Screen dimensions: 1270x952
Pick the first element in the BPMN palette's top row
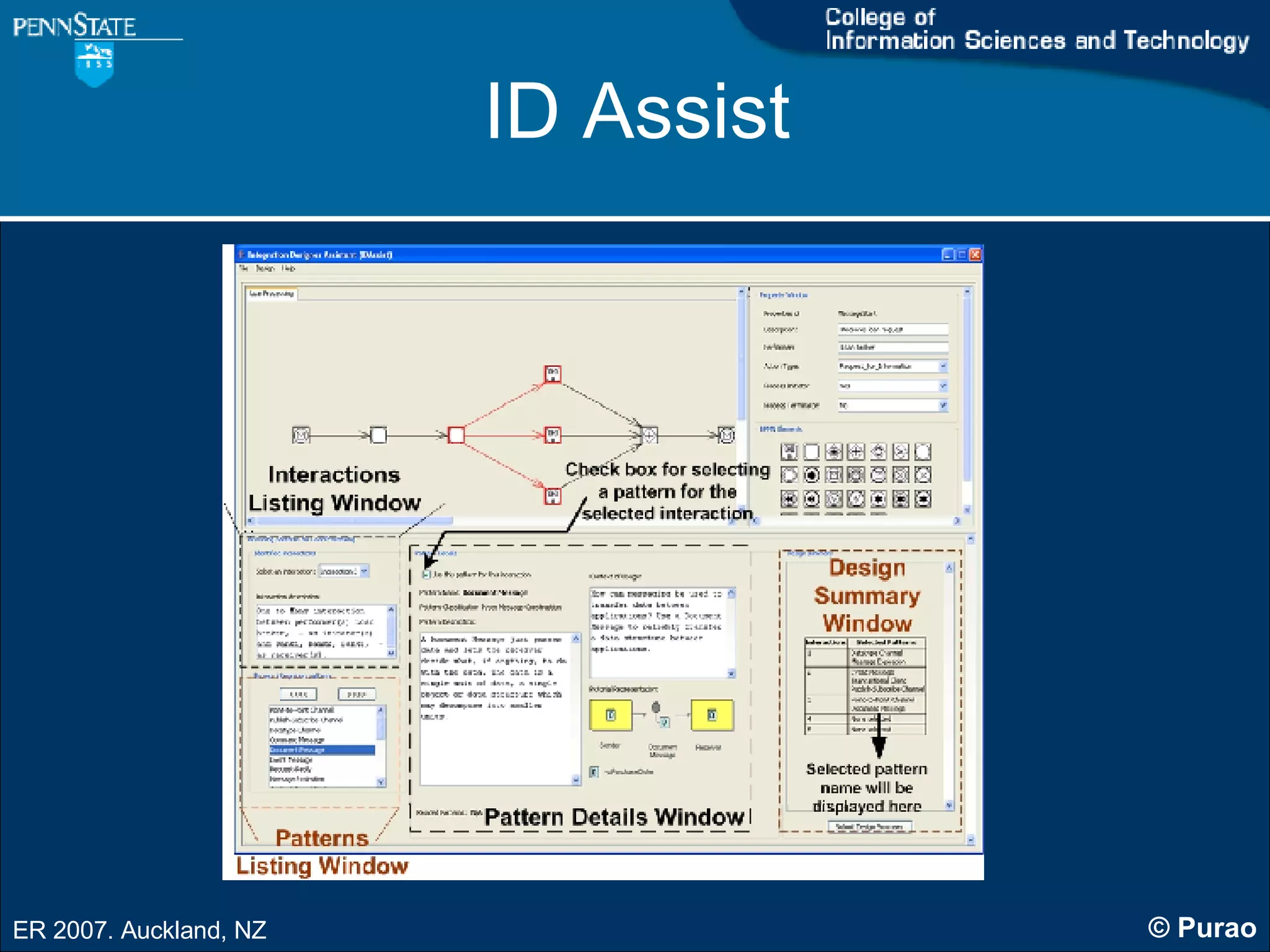point(789,452)
